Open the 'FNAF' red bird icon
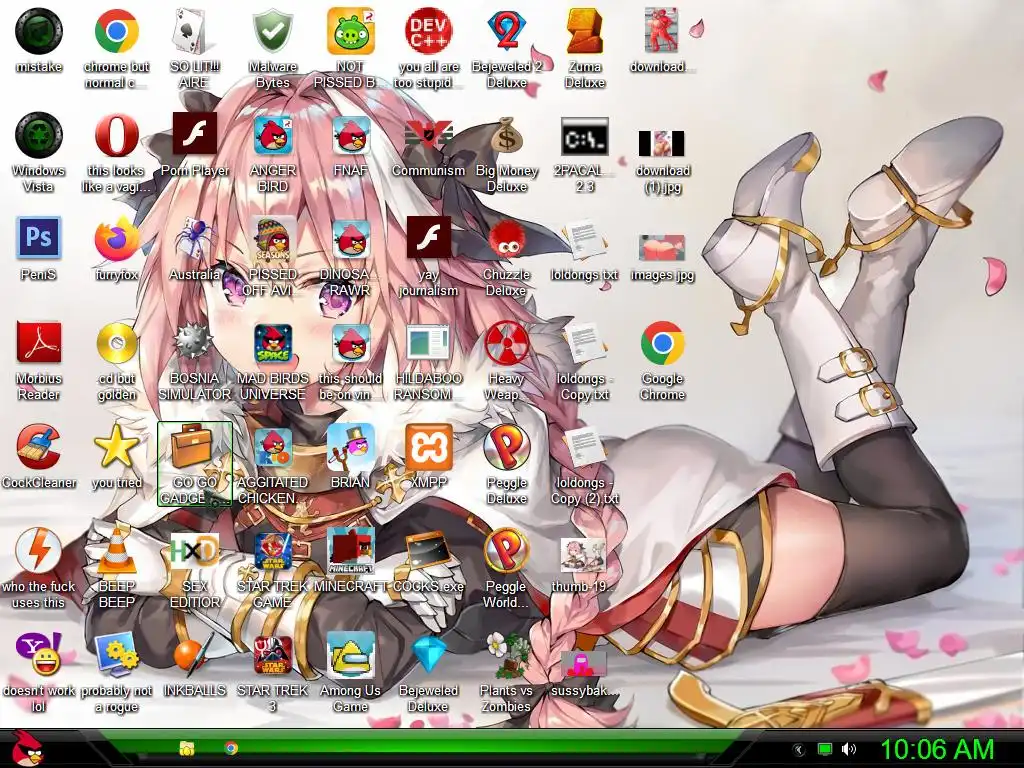Screen dimensions: 1024x768 coord(351,135)
